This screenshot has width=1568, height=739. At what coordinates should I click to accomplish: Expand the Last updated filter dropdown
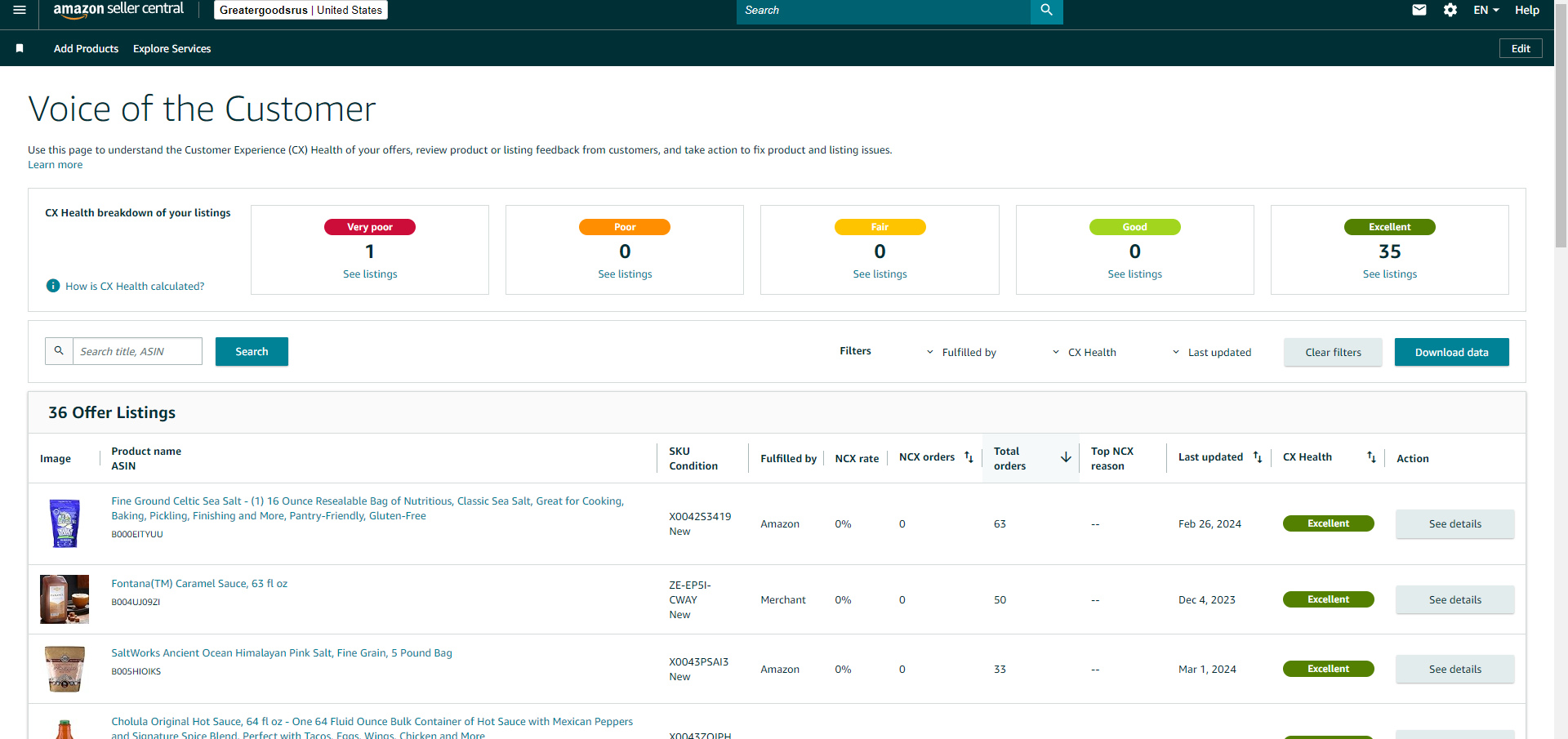point(1212,352)
